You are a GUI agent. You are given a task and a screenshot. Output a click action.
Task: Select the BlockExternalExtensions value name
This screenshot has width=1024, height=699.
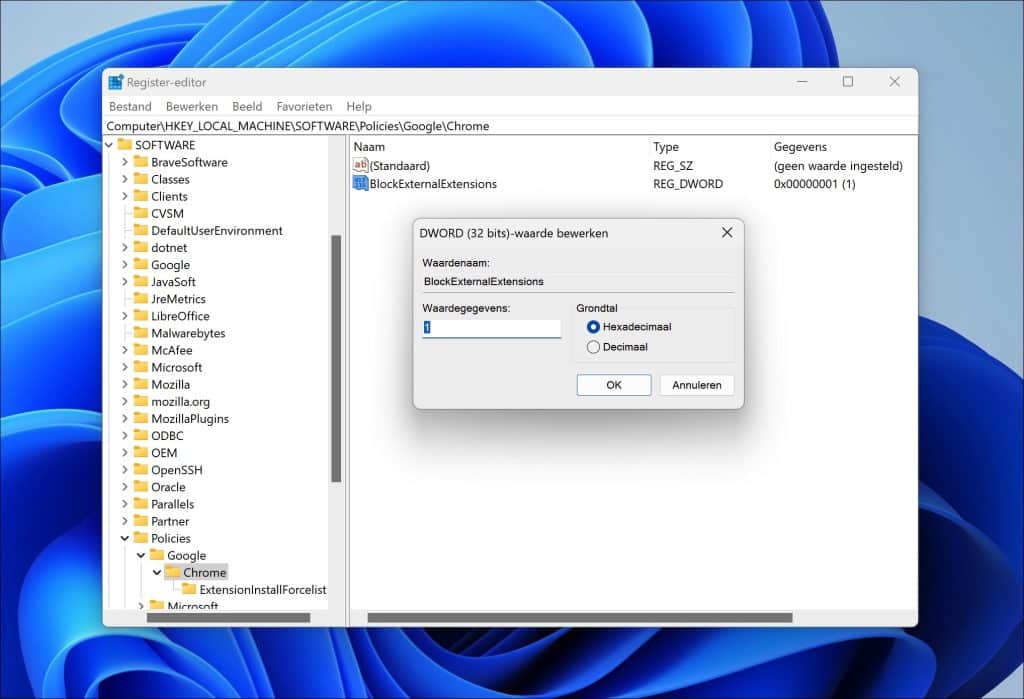pos(433,184)
